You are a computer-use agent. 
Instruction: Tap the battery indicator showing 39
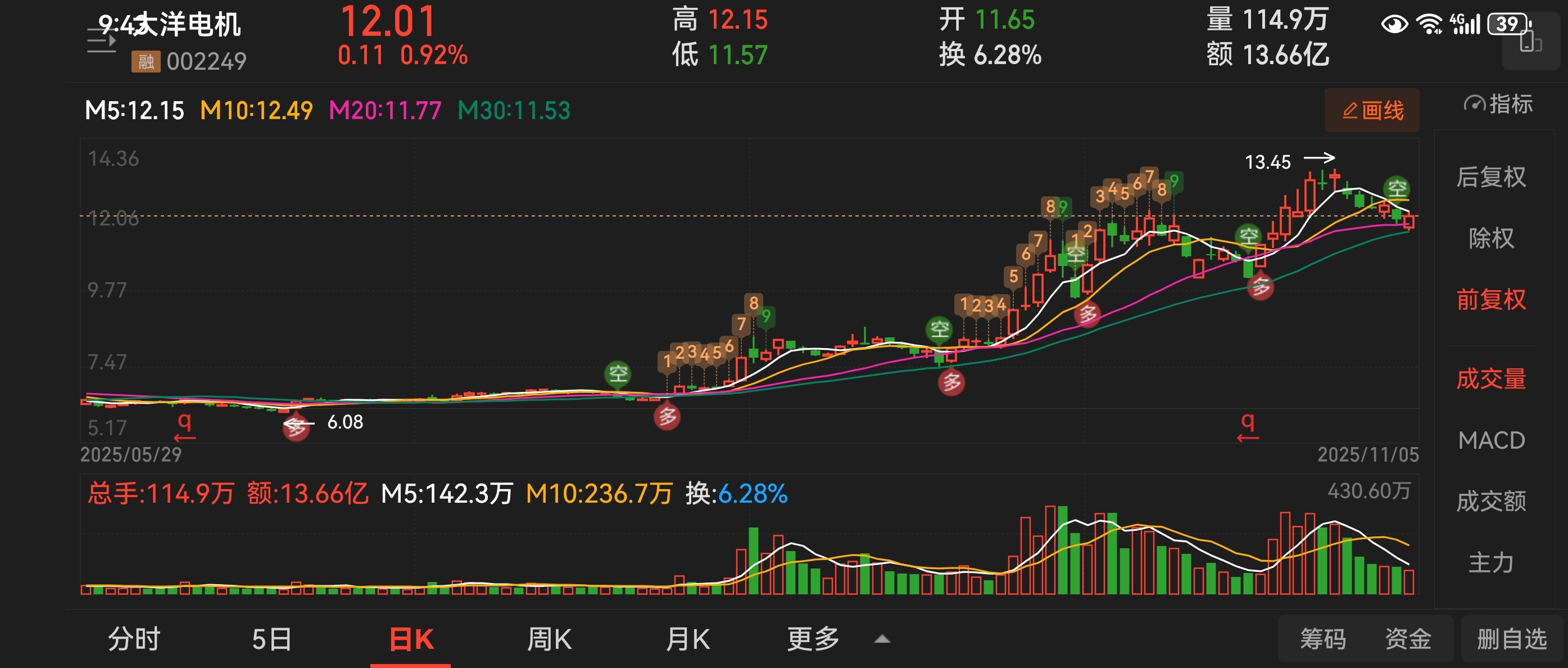(x=1508, y=24)
